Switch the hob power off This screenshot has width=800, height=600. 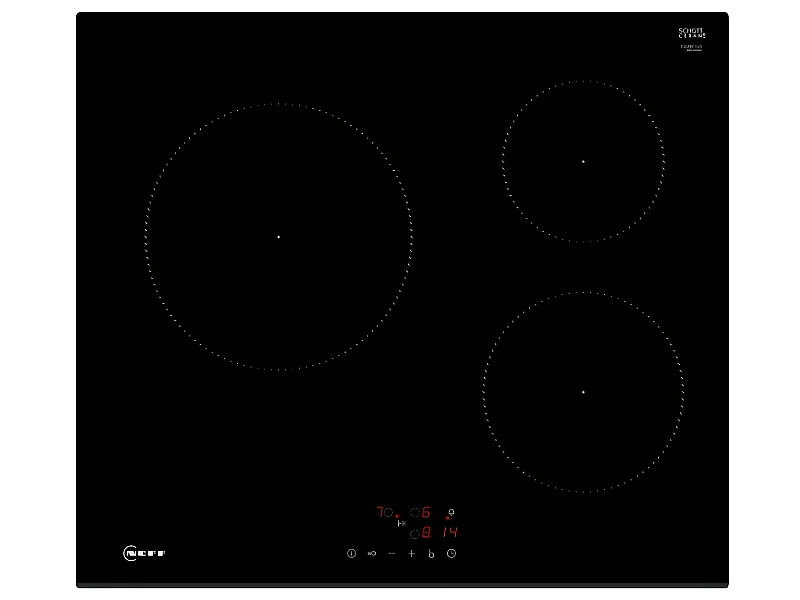click(351, 553)
